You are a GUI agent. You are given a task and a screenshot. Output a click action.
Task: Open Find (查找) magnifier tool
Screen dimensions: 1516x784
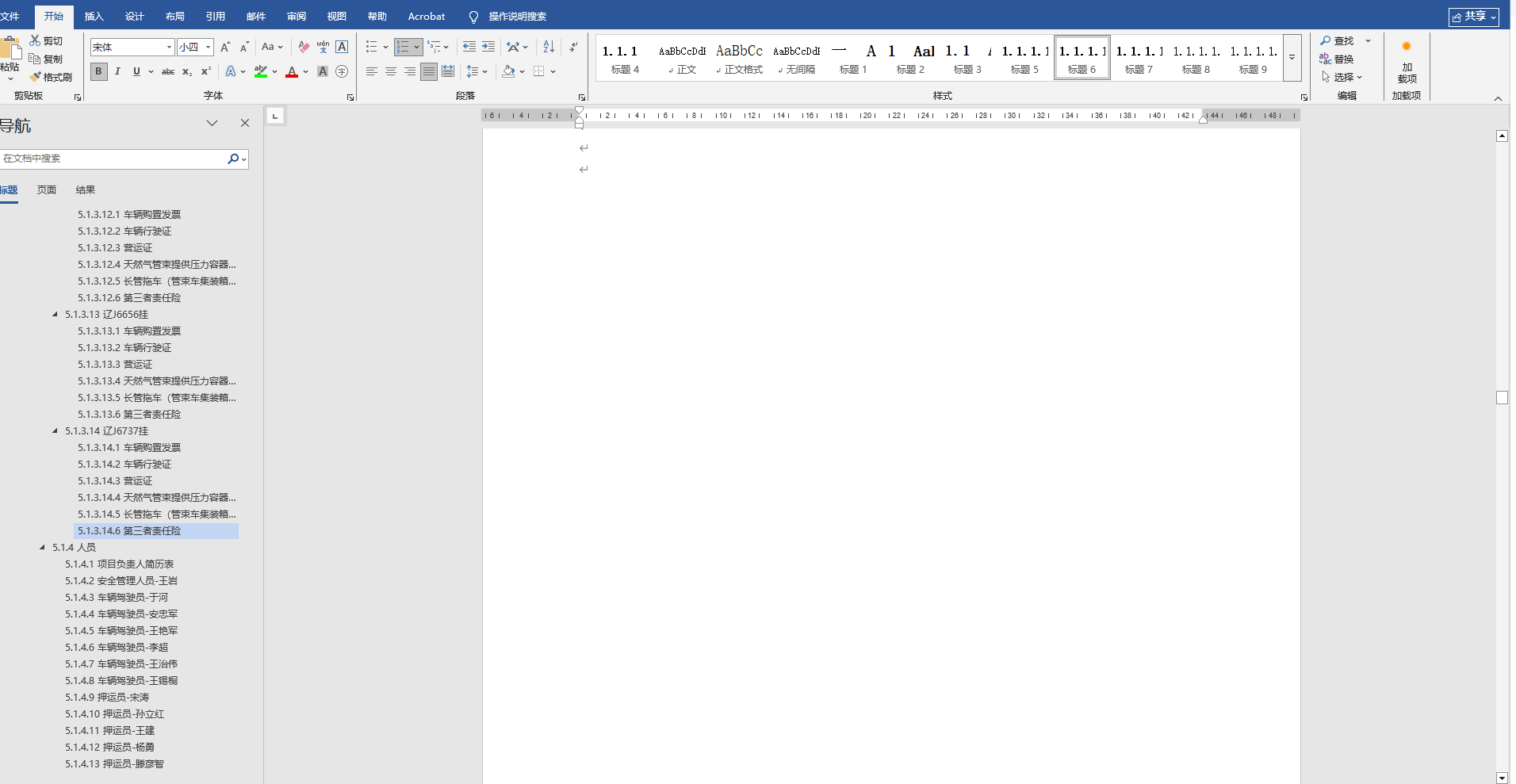pos(1325,40)
